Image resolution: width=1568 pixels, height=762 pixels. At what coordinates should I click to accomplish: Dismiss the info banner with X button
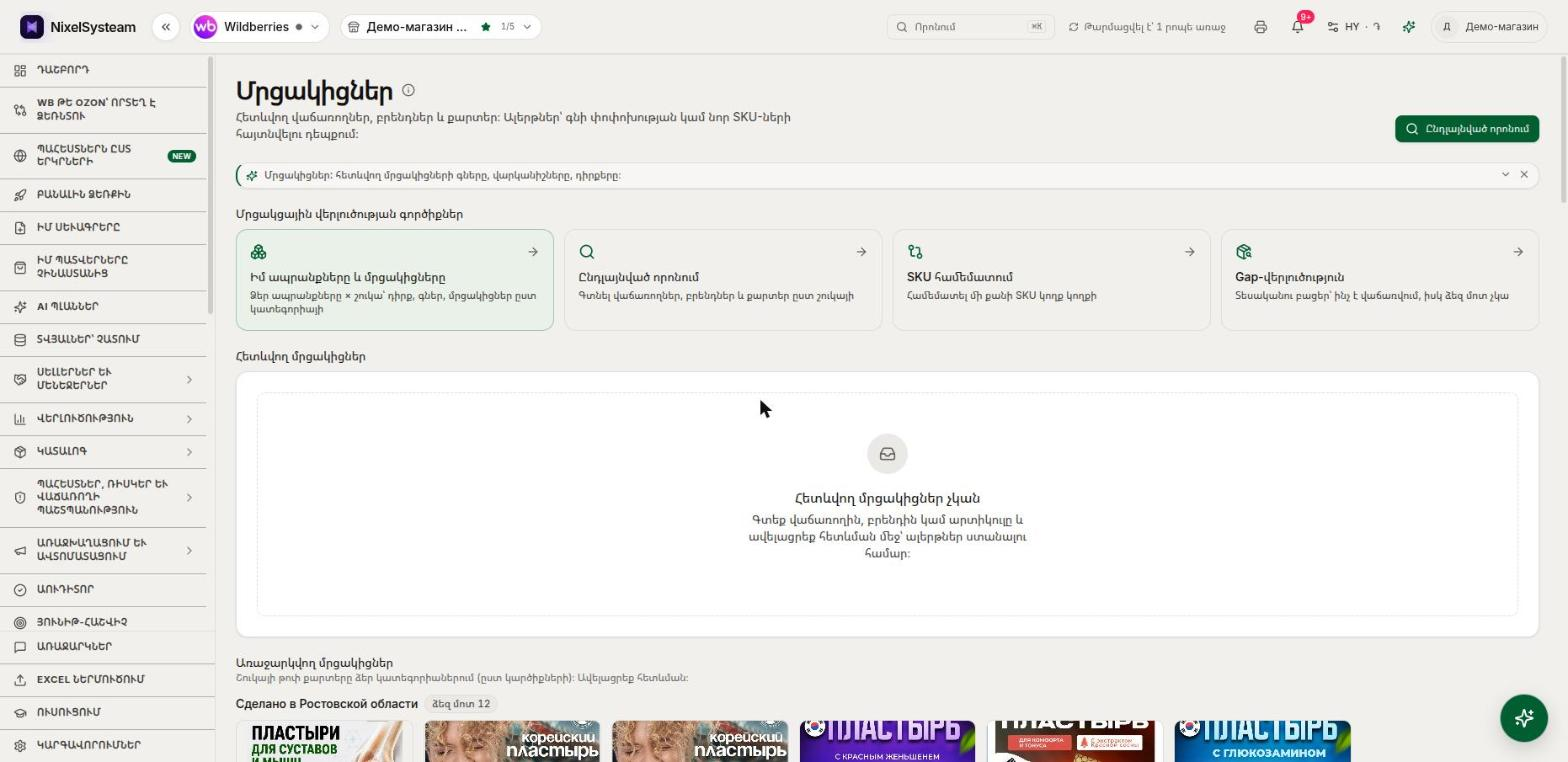point(1524,175)
